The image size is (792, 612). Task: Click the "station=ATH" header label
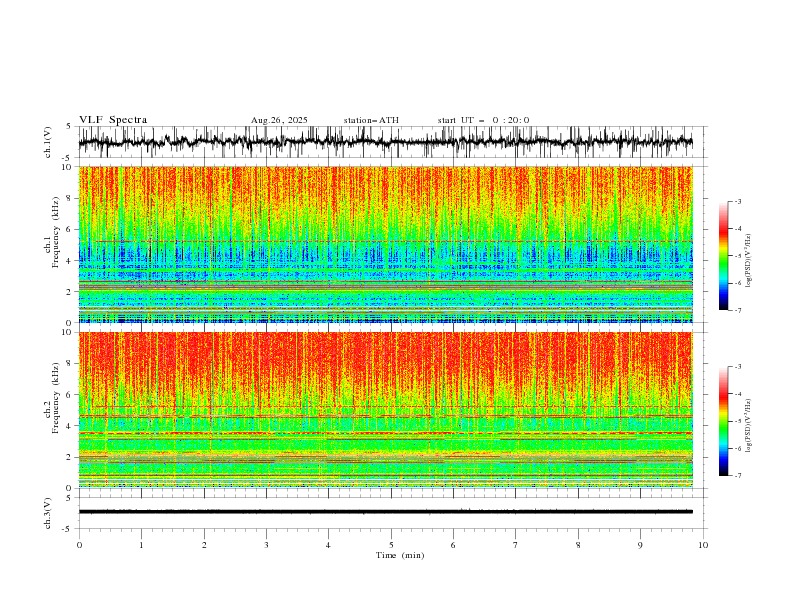click(x=371, y=120)
